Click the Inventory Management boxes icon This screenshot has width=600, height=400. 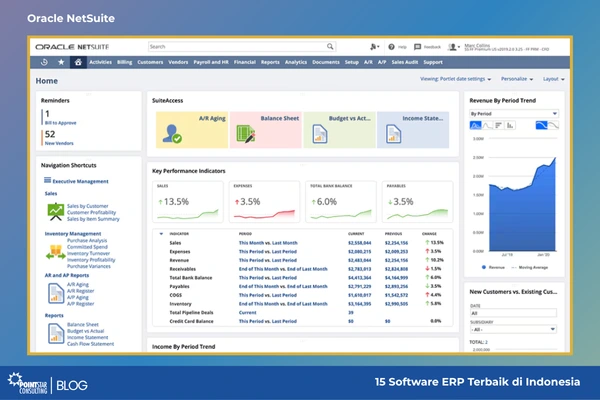tap(55, 252)
